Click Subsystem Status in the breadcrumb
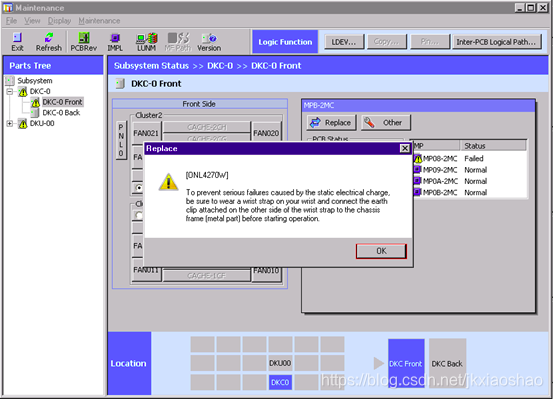 click(151, 66)
